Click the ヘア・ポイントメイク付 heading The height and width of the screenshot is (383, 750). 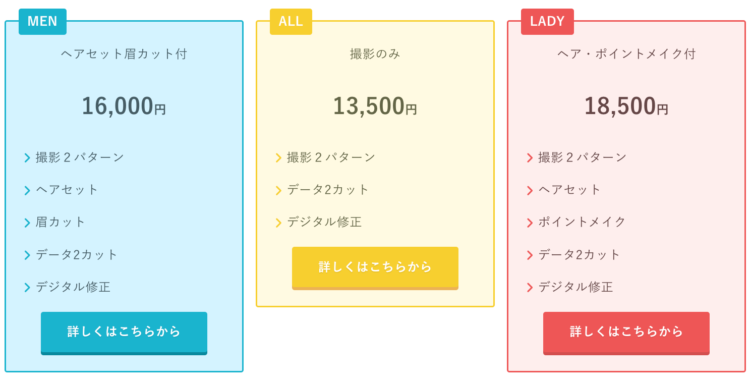tap(626, 54)
